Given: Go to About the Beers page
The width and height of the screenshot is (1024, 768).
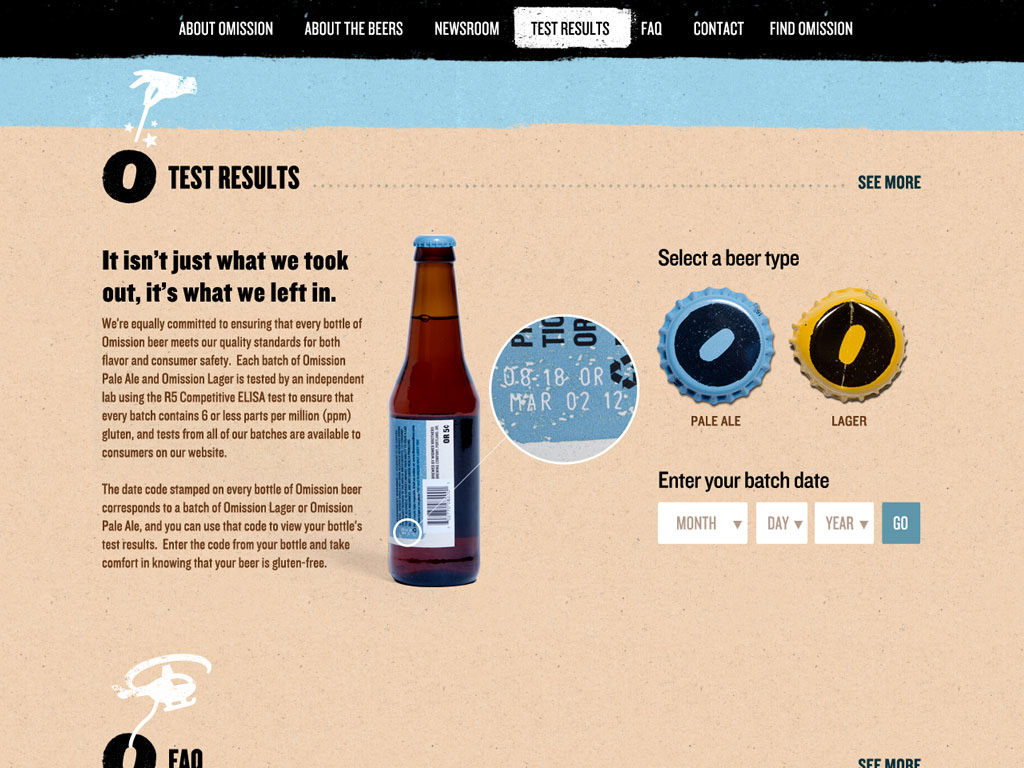Looking at the screenshot, I should 354,29.
